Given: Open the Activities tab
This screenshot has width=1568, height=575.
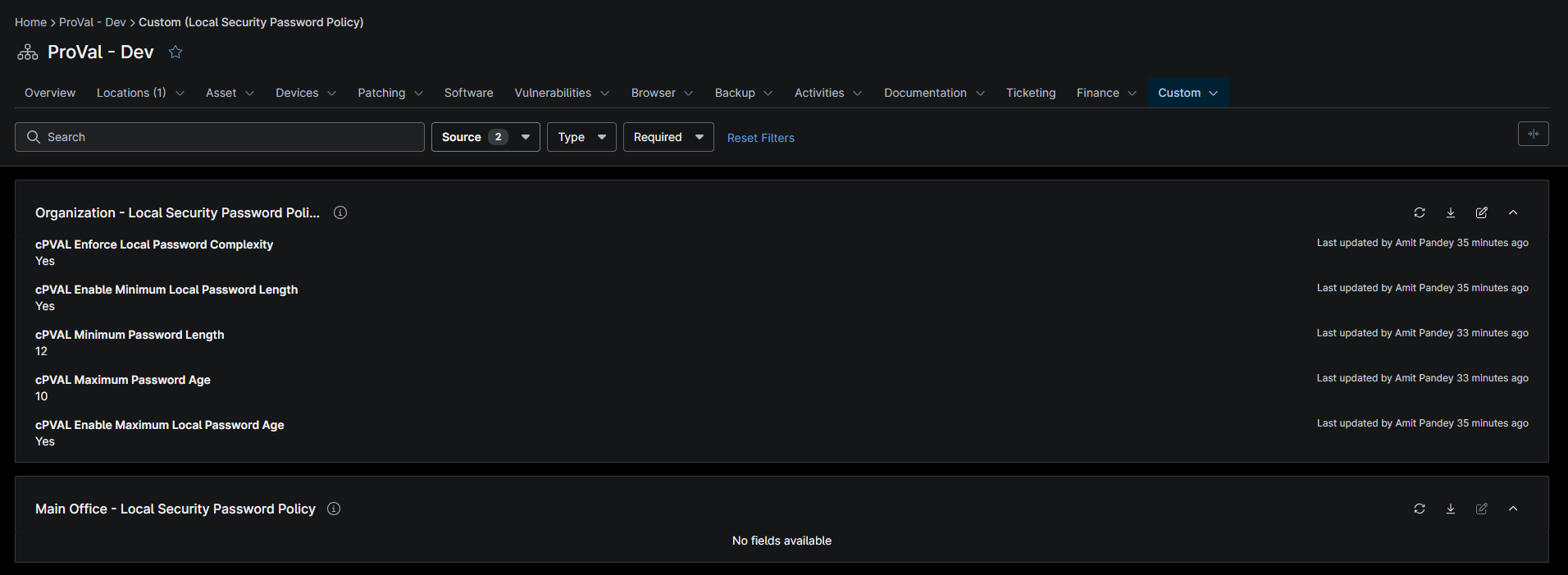Looking at the screenshot, I should (828, 93).
